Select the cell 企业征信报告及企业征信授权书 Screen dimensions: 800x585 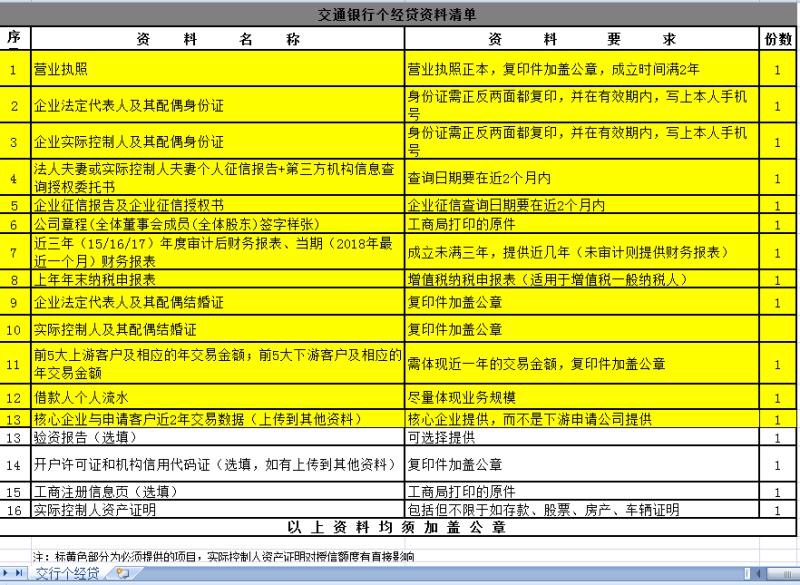(218, 205)
